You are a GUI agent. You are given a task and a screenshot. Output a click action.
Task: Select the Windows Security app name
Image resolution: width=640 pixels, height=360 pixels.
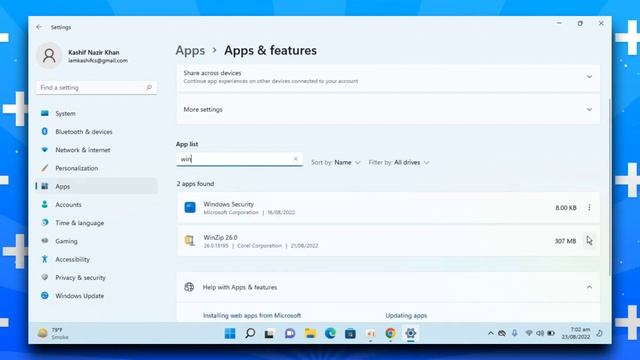click(x=229, y=204)
